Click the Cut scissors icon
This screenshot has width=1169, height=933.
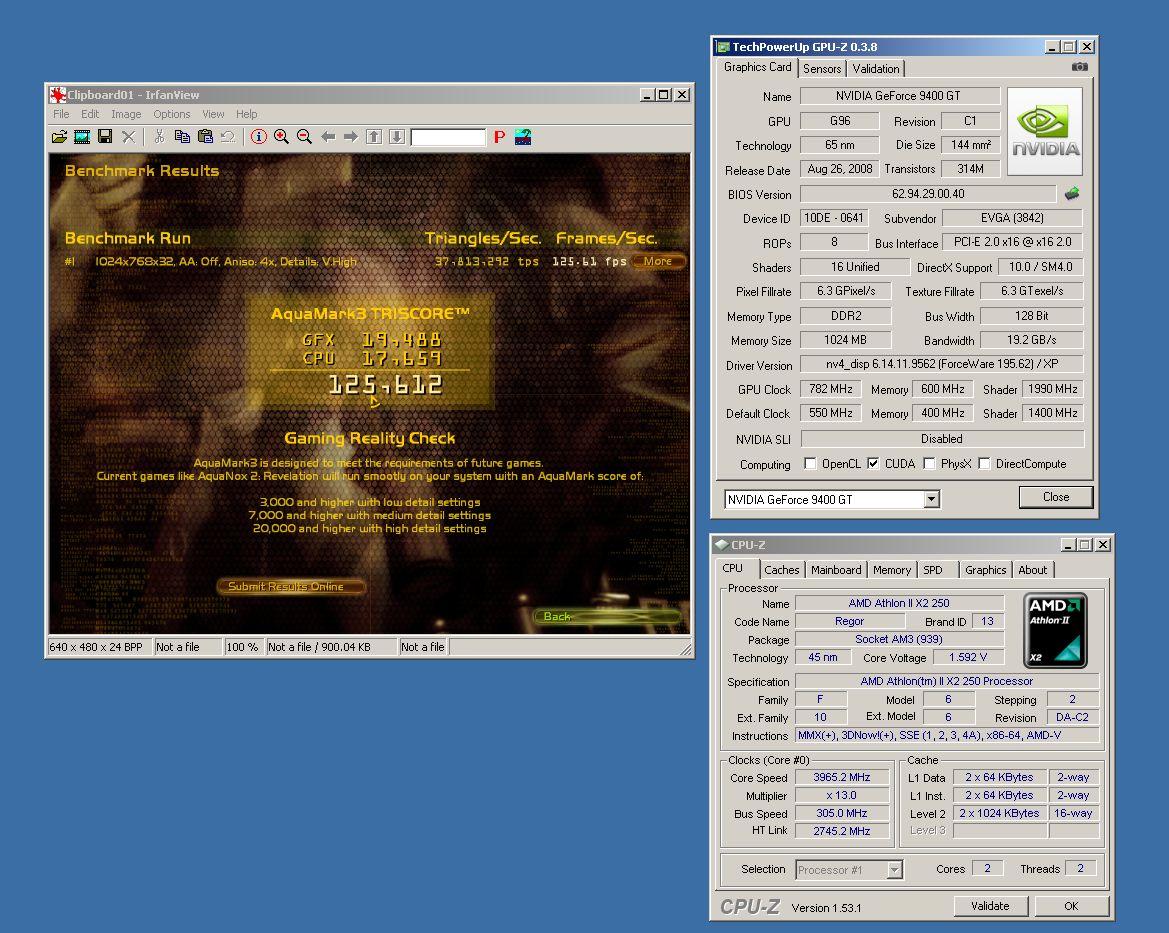159,136
